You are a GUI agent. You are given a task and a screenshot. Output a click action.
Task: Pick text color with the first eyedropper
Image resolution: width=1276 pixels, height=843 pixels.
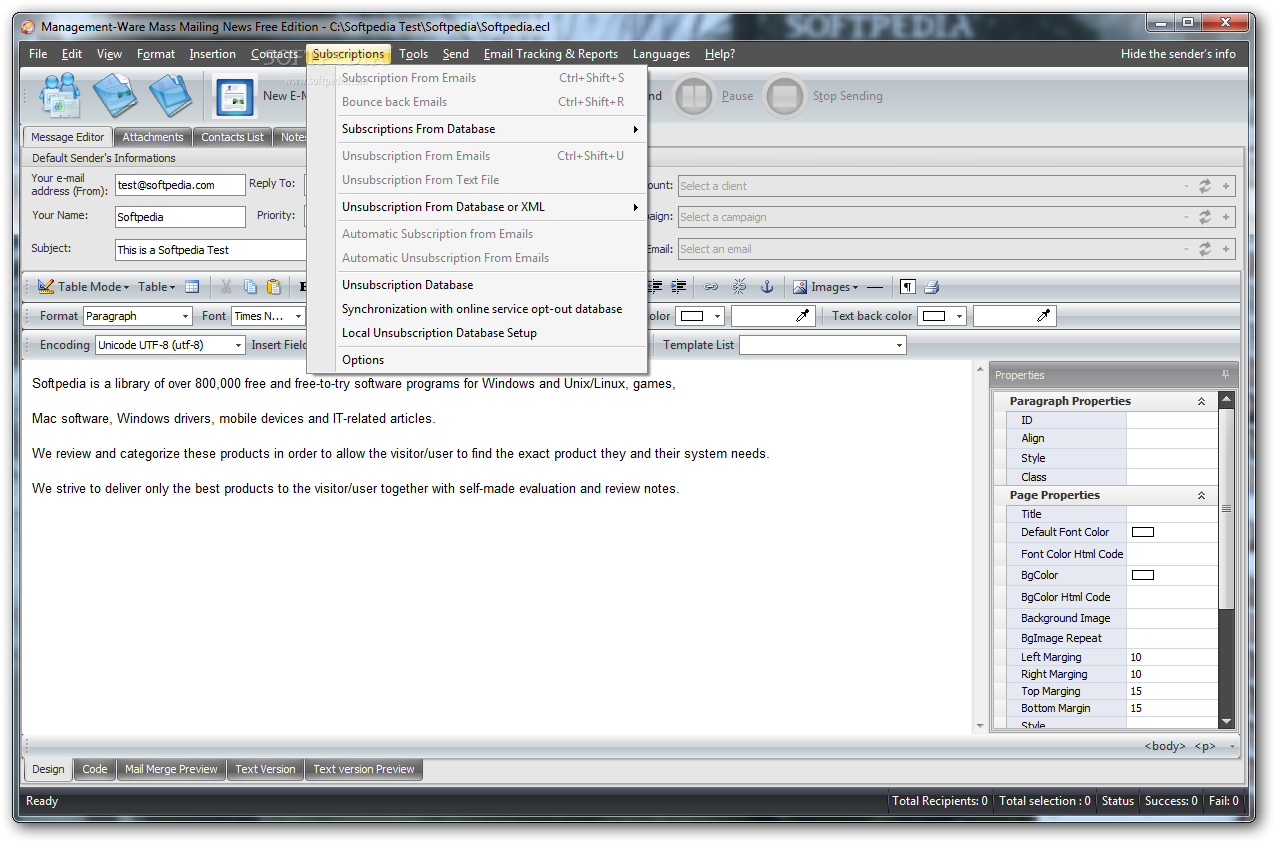(x=803, y=316)
